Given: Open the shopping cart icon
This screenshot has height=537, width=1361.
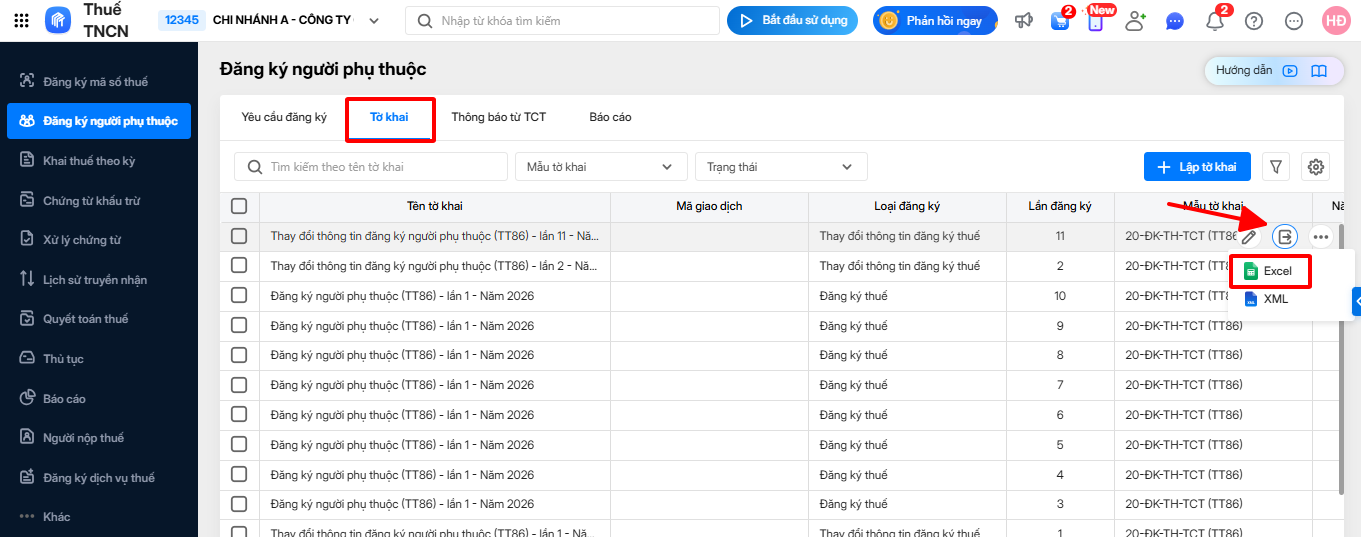Looking at the screenshot, I should [x=1060, y=21].
